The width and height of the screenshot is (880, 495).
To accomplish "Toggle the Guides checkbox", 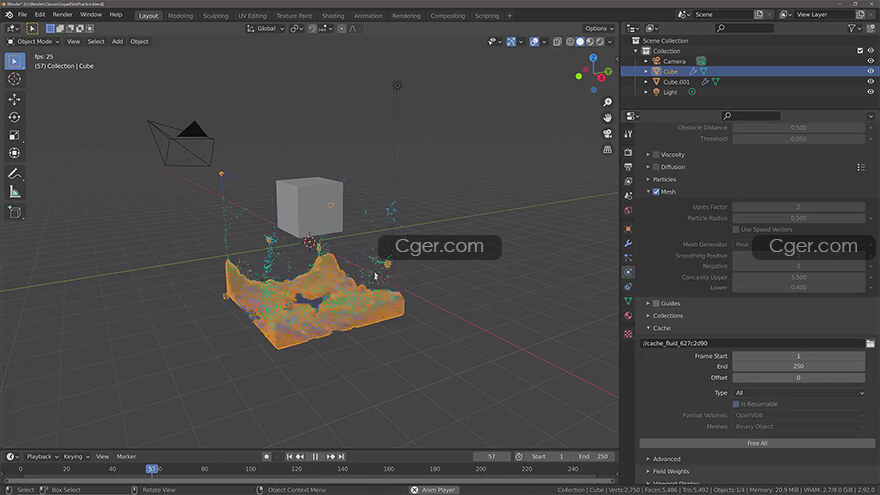I will pos(656,304).
